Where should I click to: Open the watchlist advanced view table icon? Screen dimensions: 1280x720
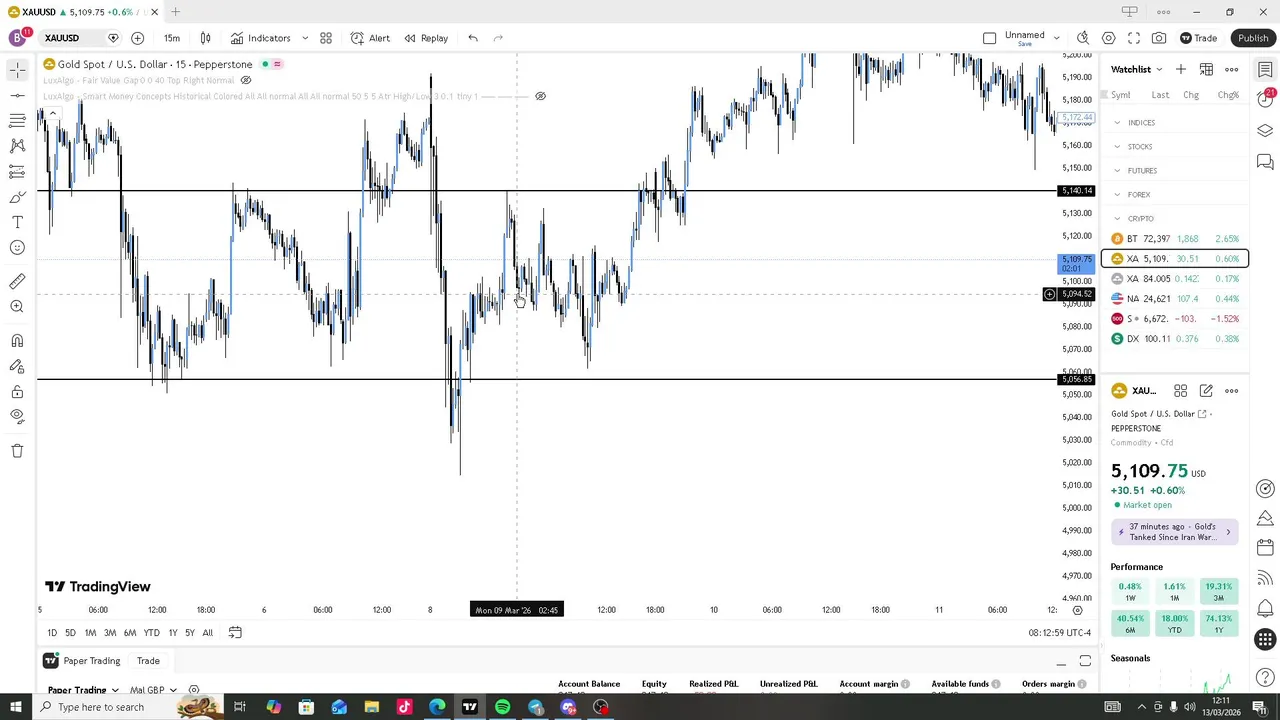point(1206,69)
